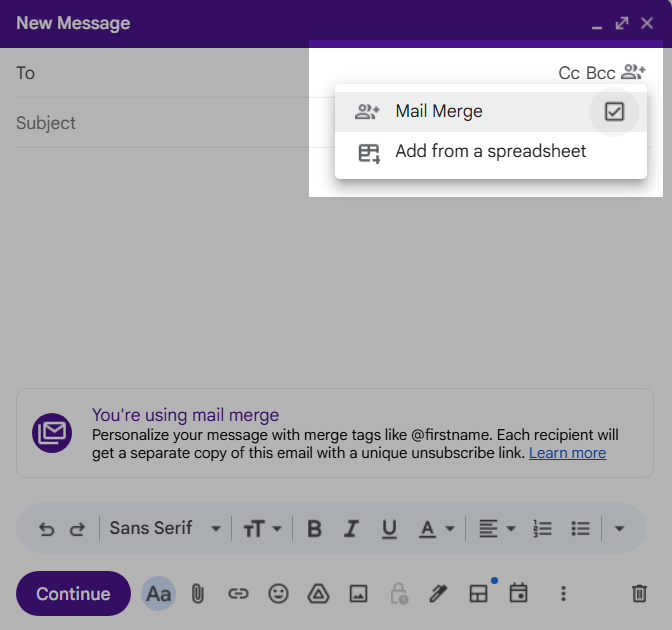Open the text color picker
Viewport: 672px width, 630px height.
click(x=436, y=529)
